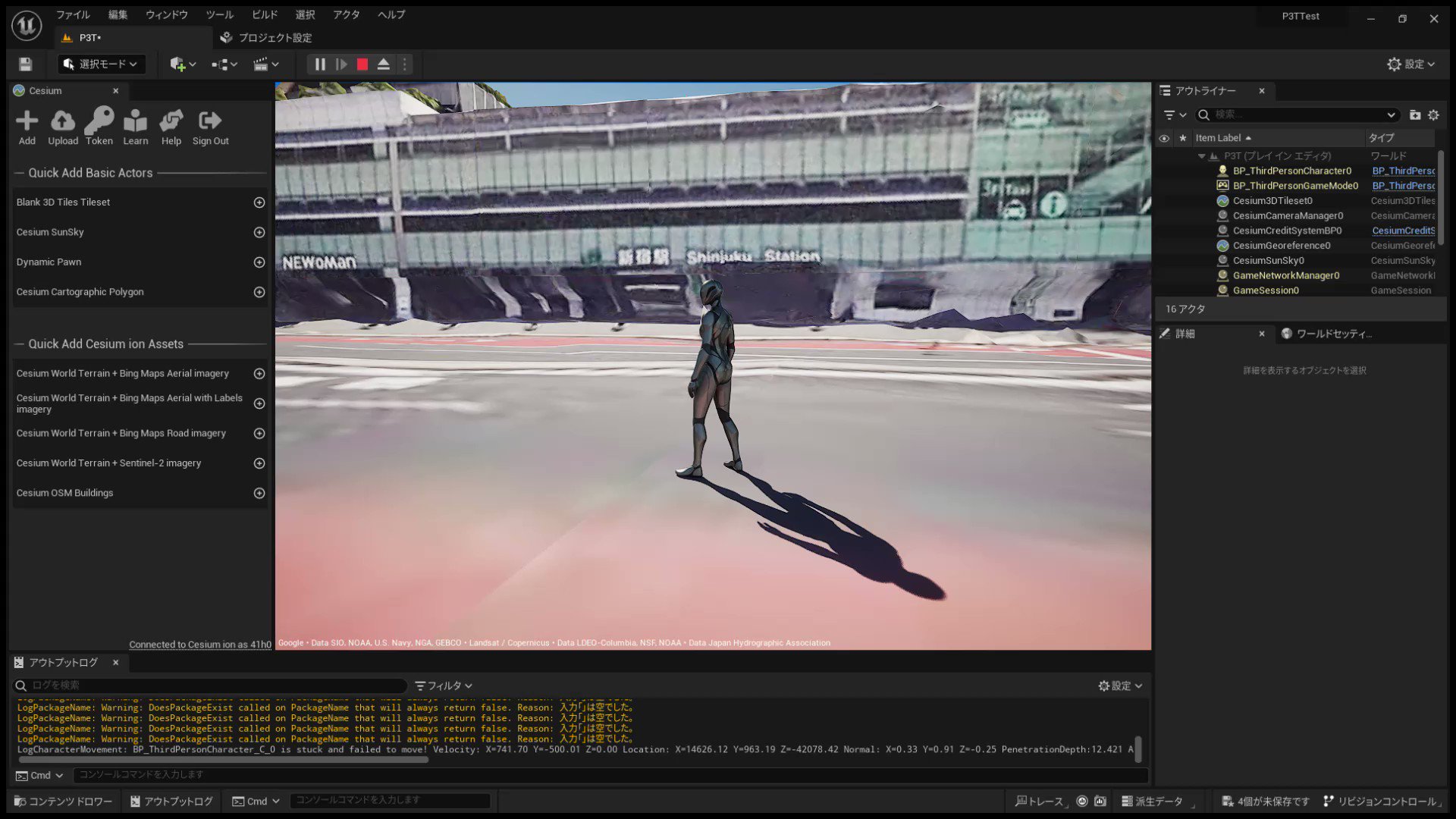This screenshot has height=819, width=1456.
Task: Click the Cesium Upload icon
Action: (x=62, y=126)
